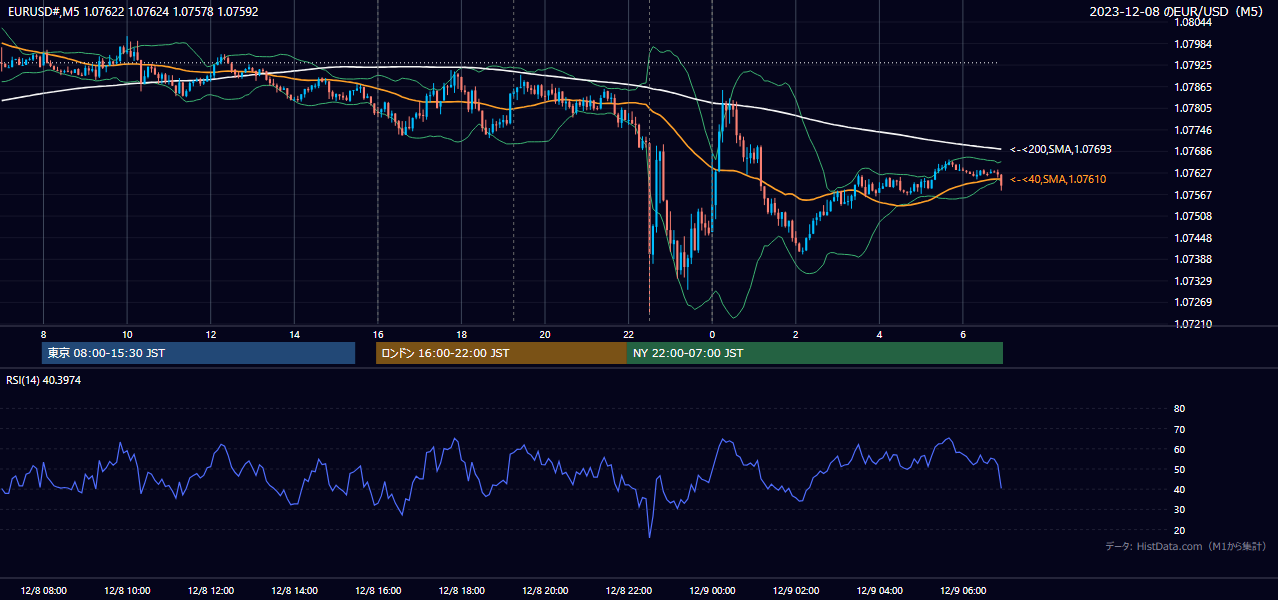Click hour label 2 under price chart
1278x600 pixels.
[796, 334]
